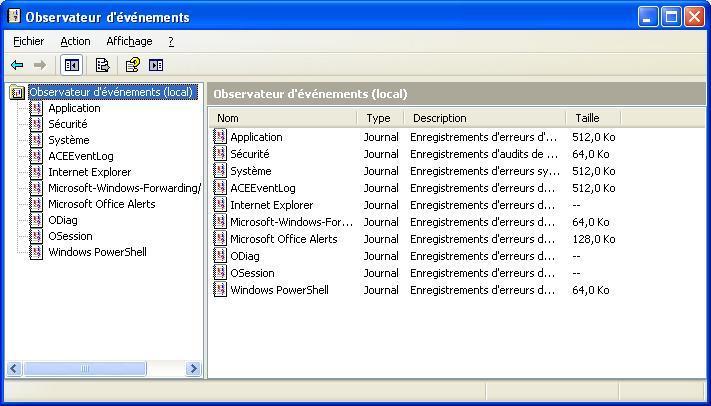Image resolution: width=711 pixels, height=406 pixels.
Task: Select Application log in the tree
Action: 74,108
